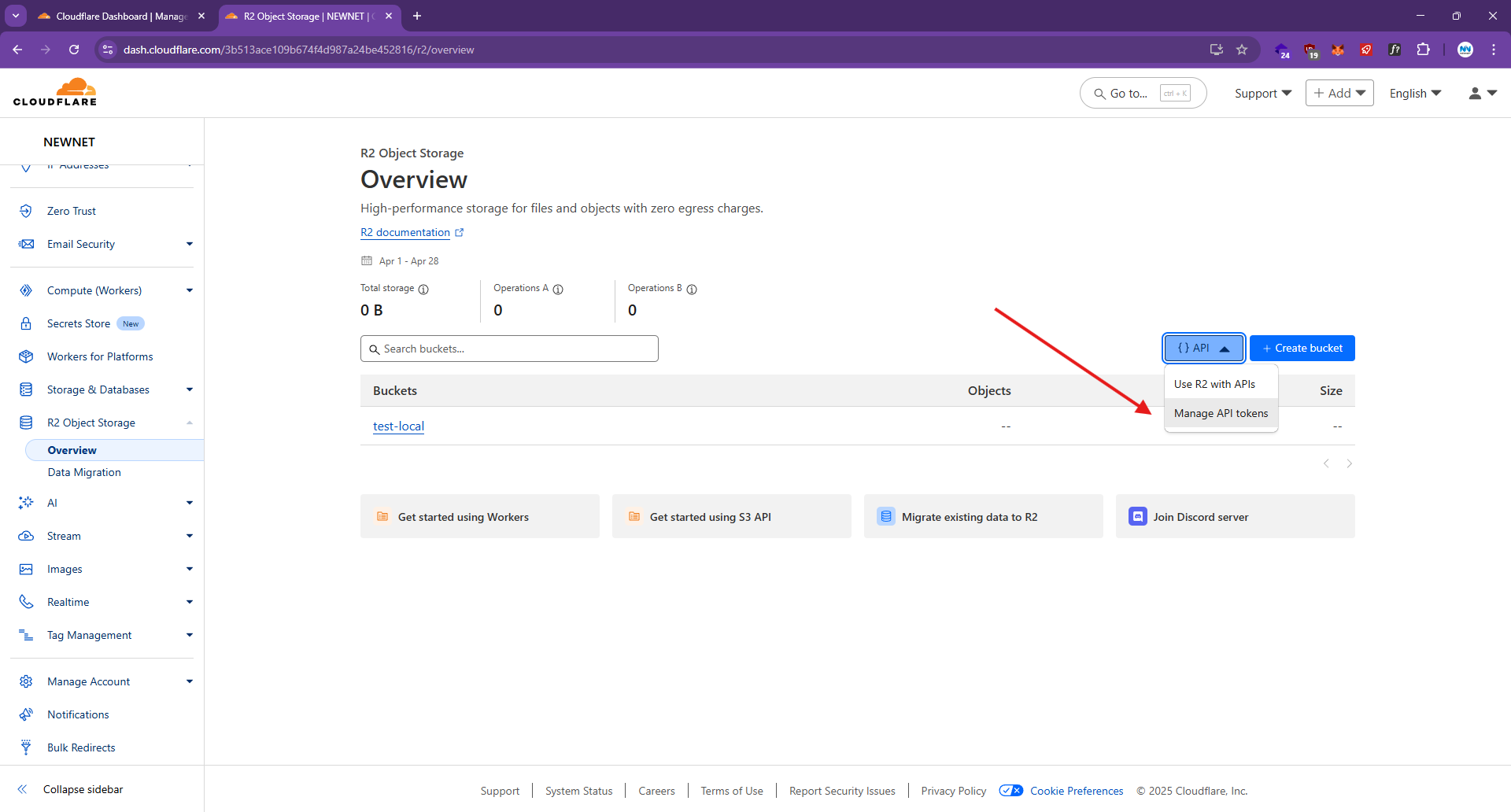Click the Stream cloud icon
This screenshot has width=1511, height=812.
(26, 536)
